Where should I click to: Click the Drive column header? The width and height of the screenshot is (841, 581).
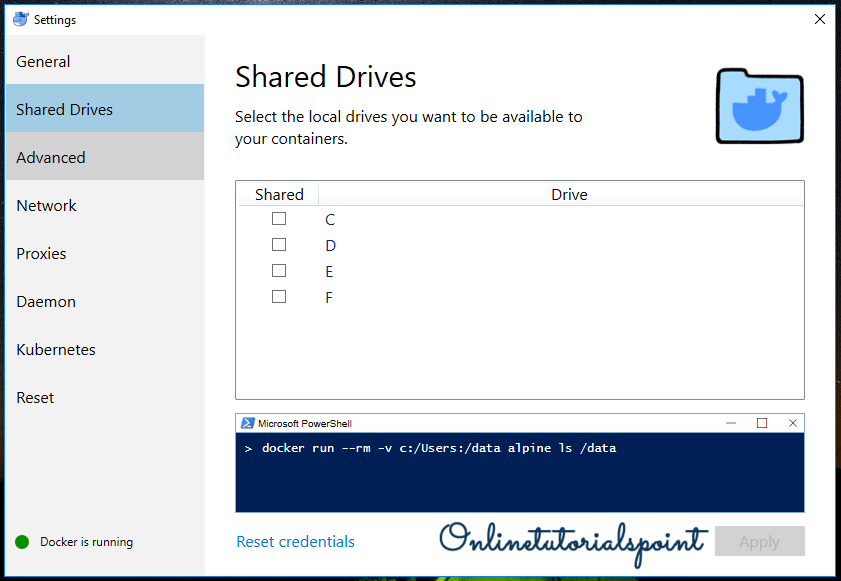pyautogui.click(x=569, y=195)
